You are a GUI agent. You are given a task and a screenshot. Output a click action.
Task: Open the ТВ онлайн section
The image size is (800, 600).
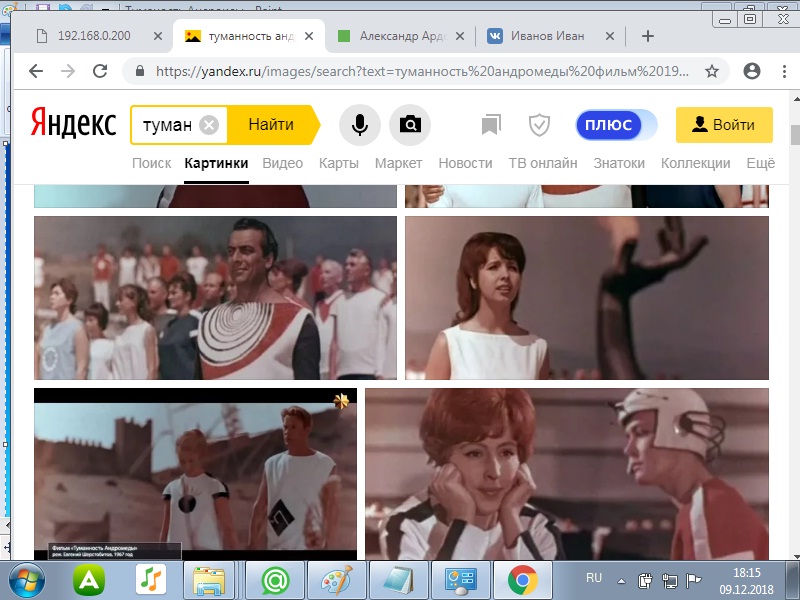click(x=543, y=163)
